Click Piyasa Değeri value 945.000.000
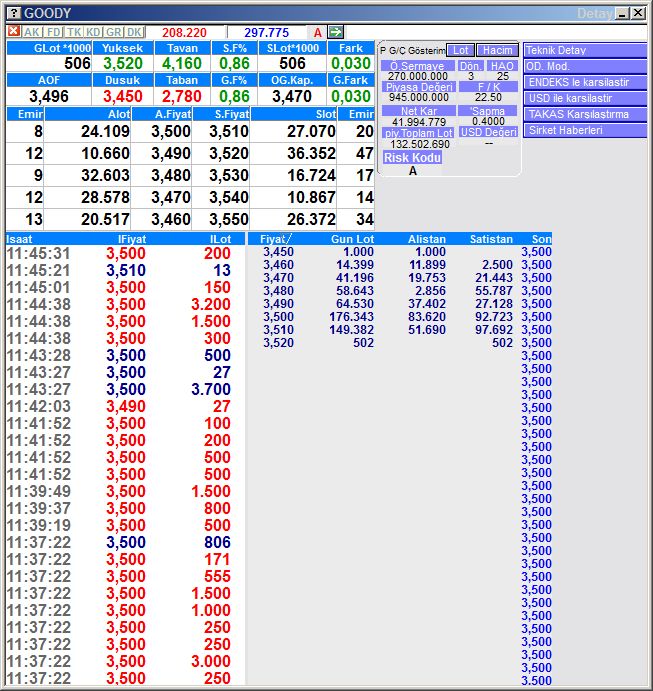653x691 pixels. pyautogui.click(x=419, y=97)
